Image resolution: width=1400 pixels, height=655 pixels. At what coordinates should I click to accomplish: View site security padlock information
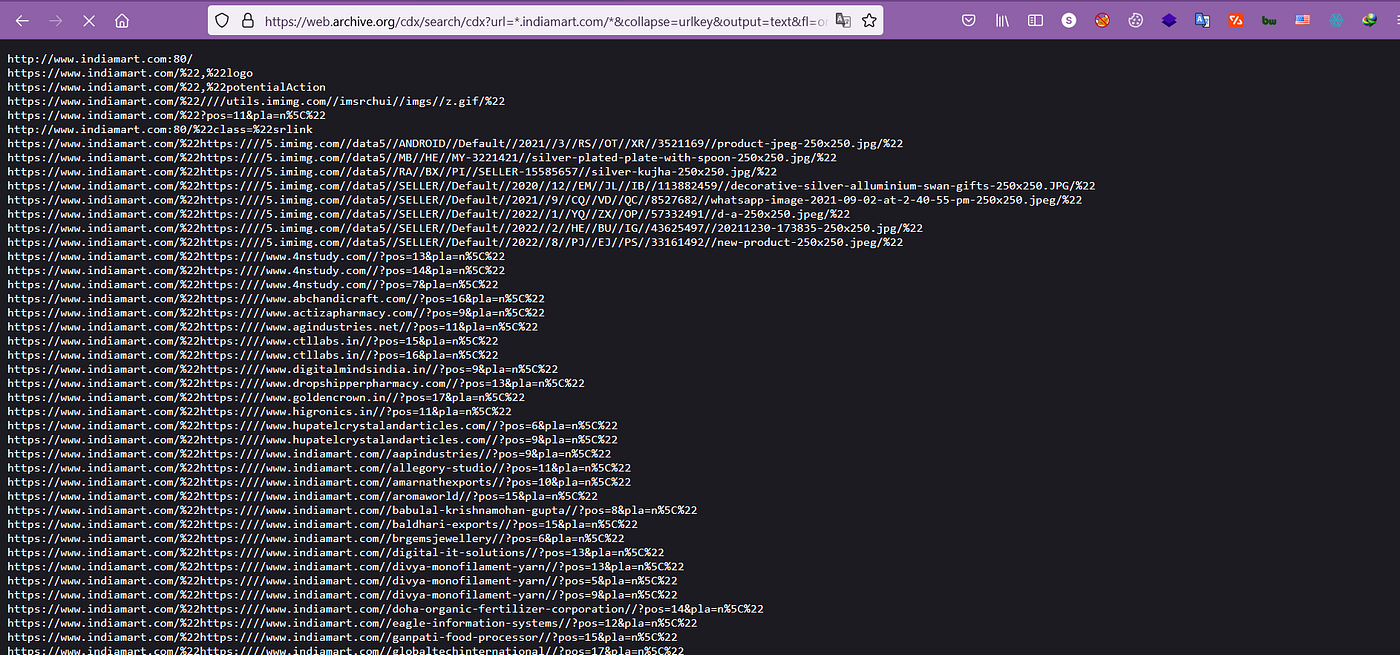(x=246, y=20)
